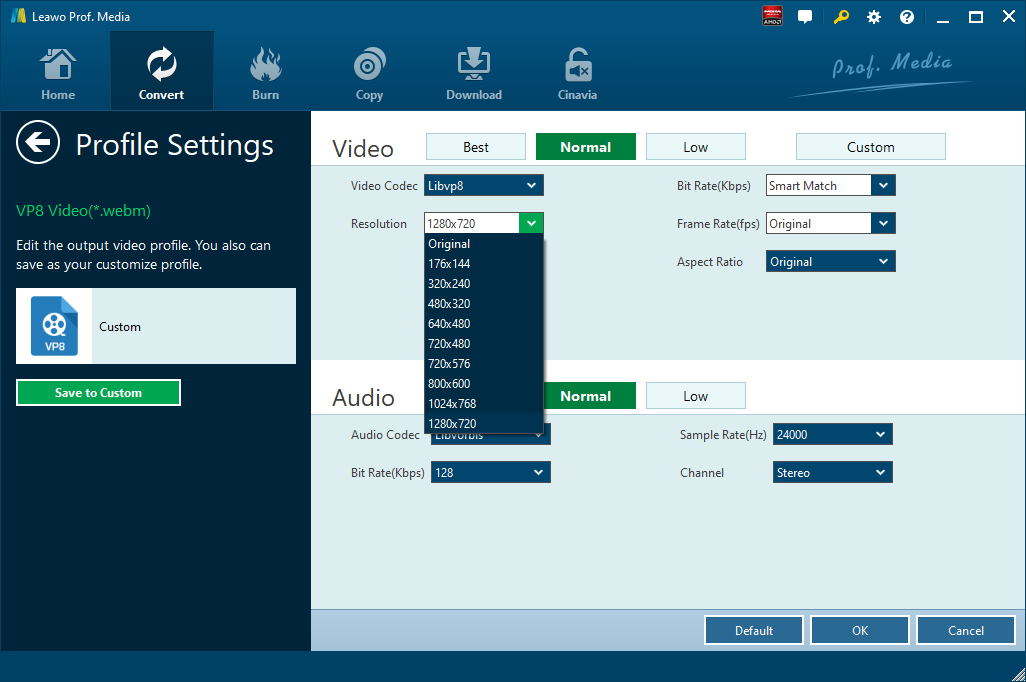
Task: Select the Low video quality preset
Action: [x=696, y=147]
